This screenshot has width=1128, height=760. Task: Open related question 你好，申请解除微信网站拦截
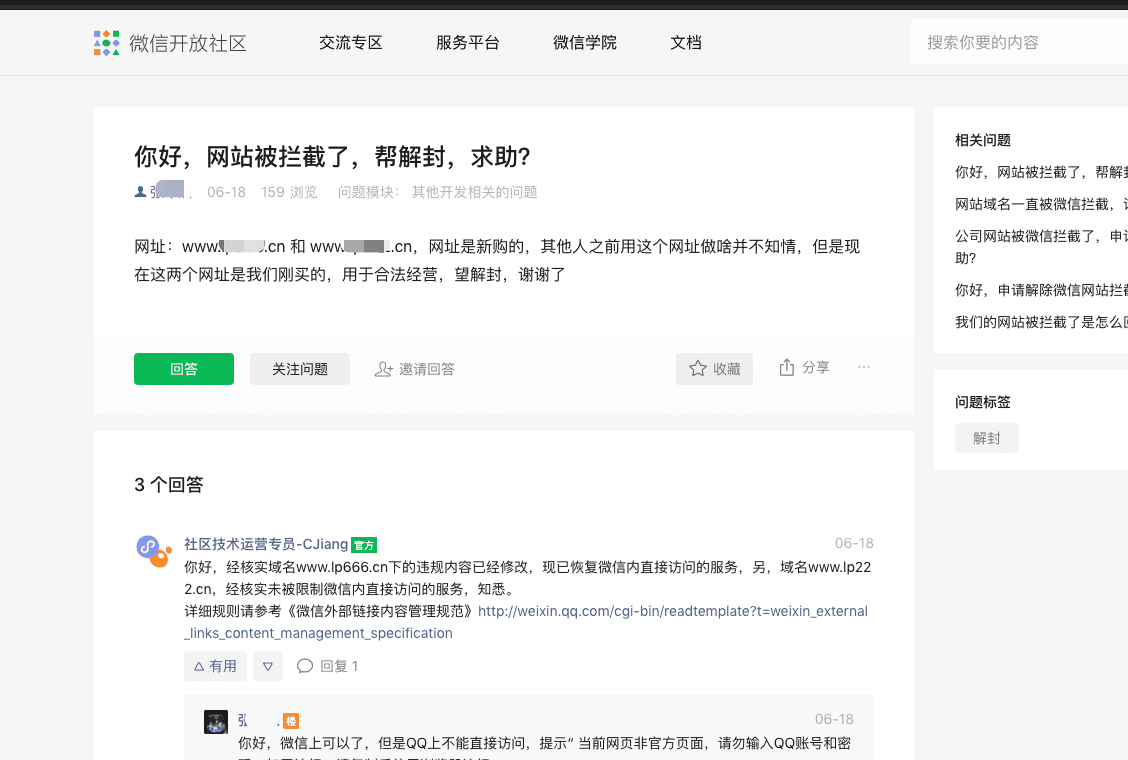(x=1041, y=290)
